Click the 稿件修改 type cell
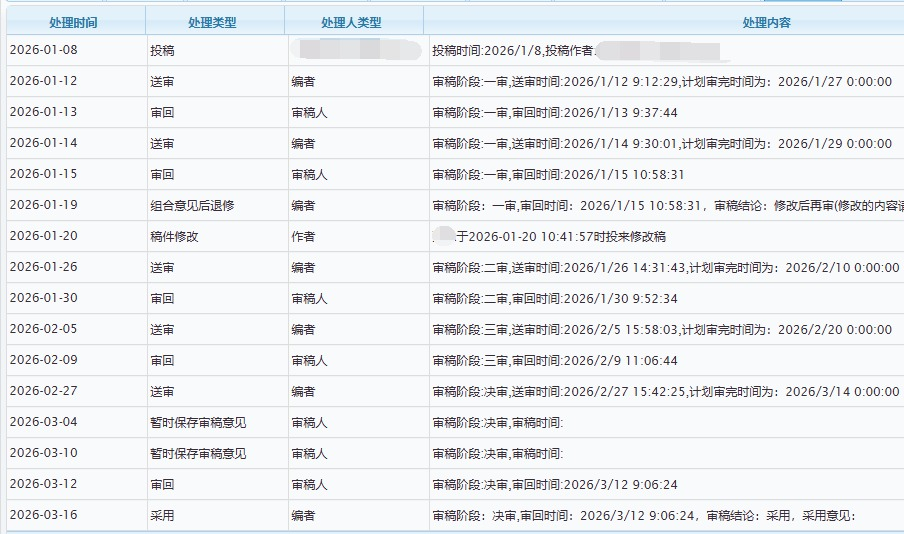904x534 pixels. click(x=174, y=236)
